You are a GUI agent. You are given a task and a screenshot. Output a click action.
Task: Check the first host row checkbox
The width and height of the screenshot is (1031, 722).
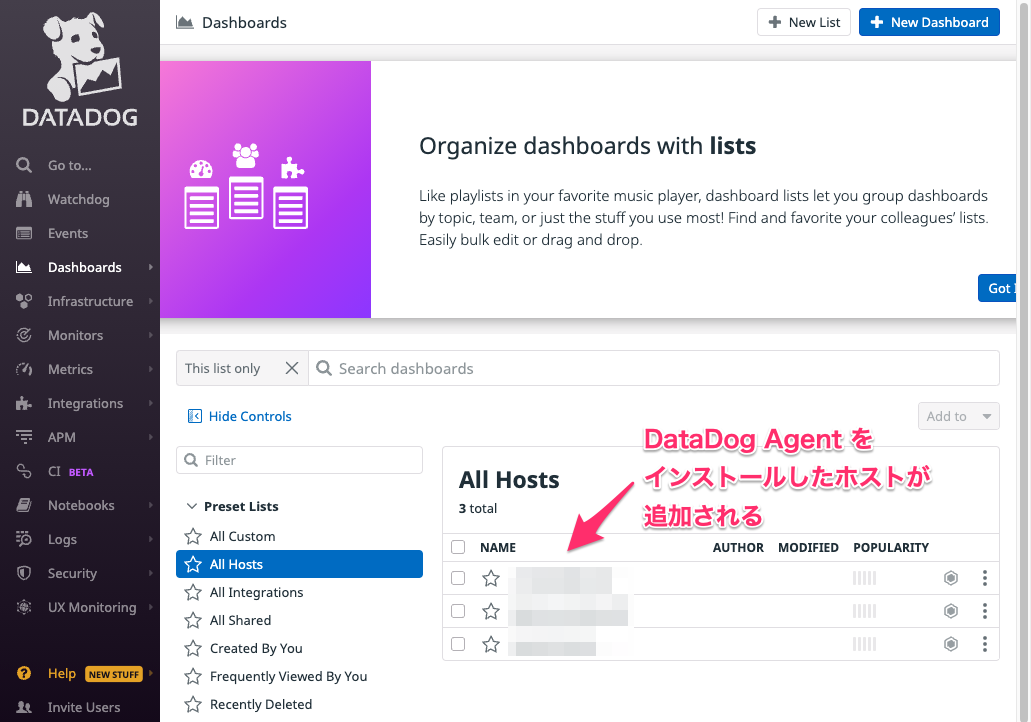tap(458, 578)
